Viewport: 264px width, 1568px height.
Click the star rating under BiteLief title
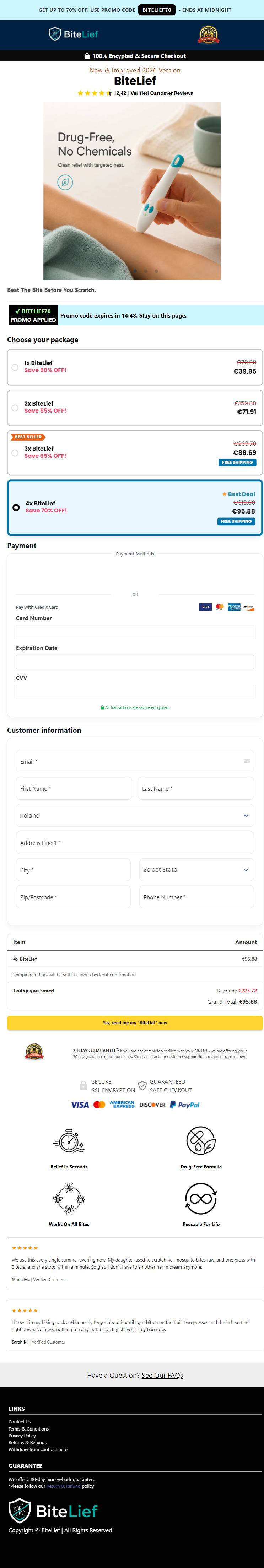pos(95,93)
